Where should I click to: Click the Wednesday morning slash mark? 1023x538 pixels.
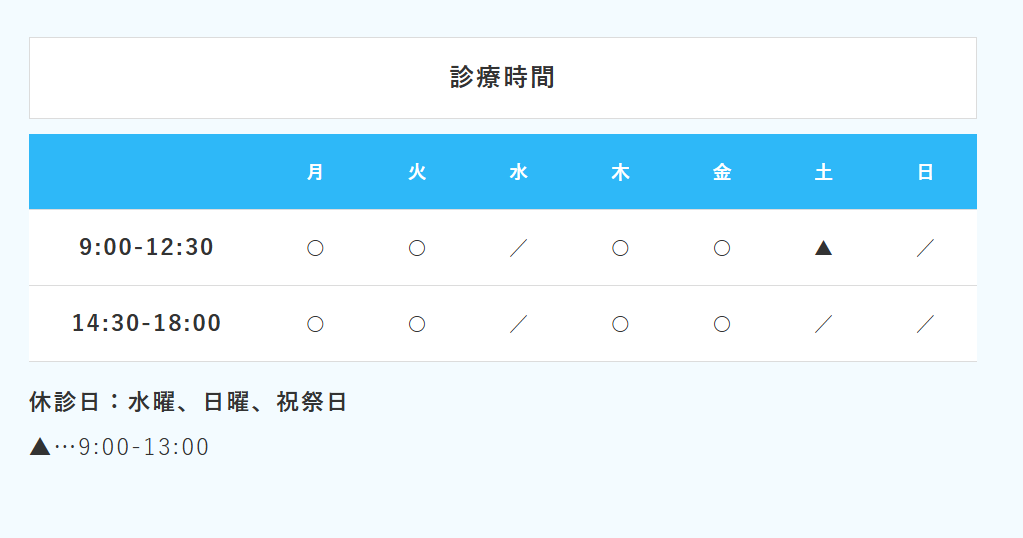518,248
